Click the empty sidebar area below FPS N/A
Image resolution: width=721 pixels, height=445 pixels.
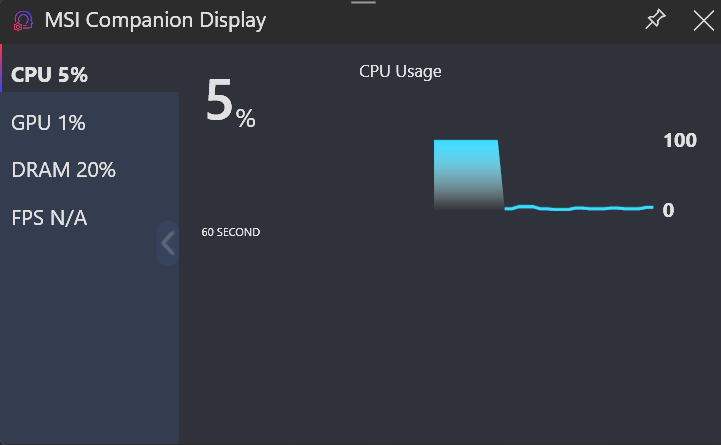click(x=88, y=340)
